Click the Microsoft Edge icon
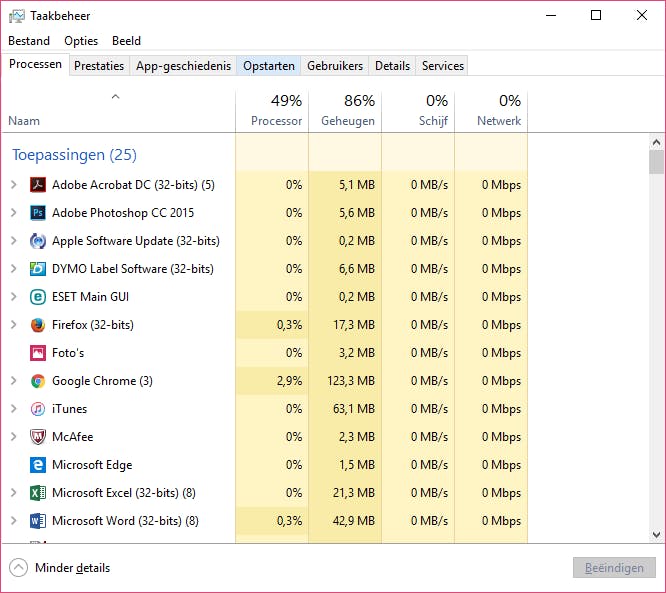The height and width of the screenshot is (593, 666). tap(38, 465)
